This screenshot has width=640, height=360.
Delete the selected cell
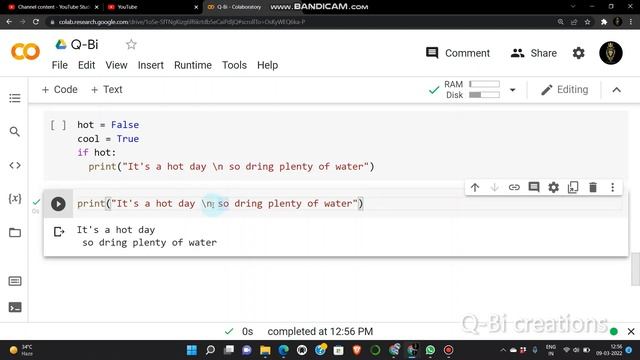(593, 188)
